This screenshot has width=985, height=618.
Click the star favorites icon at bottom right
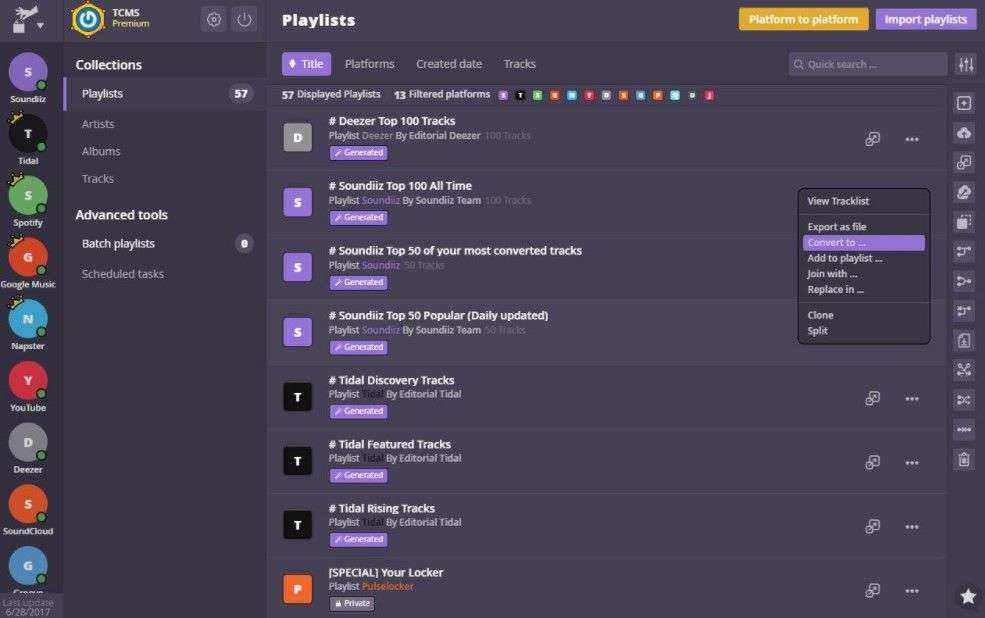pos(967,596)
